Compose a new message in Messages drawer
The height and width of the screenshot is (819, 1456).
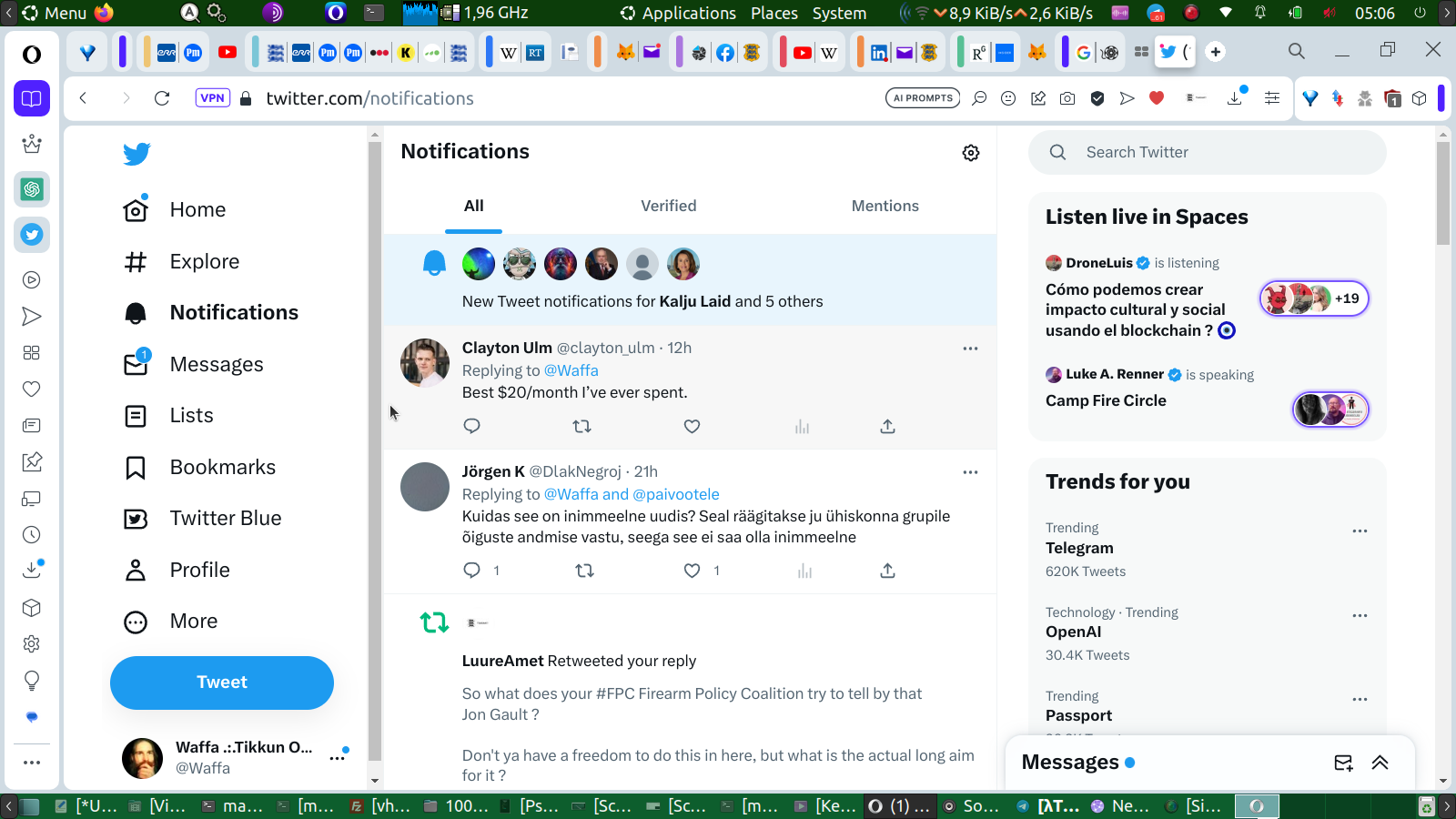[1343, 763]
